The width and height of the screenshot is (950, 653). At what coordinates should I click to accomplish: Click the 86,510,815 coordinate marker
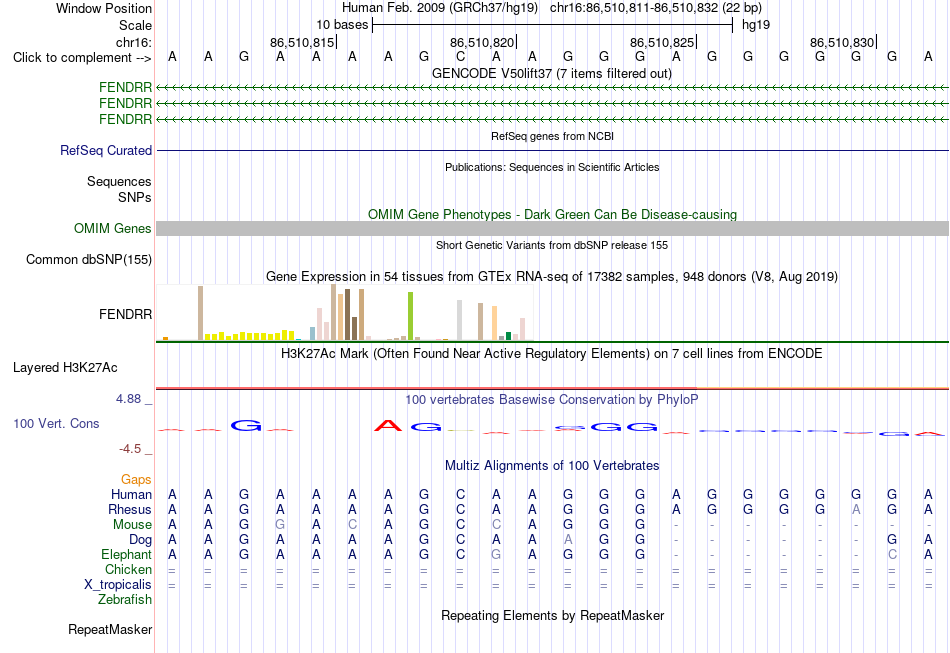(302, 42)
